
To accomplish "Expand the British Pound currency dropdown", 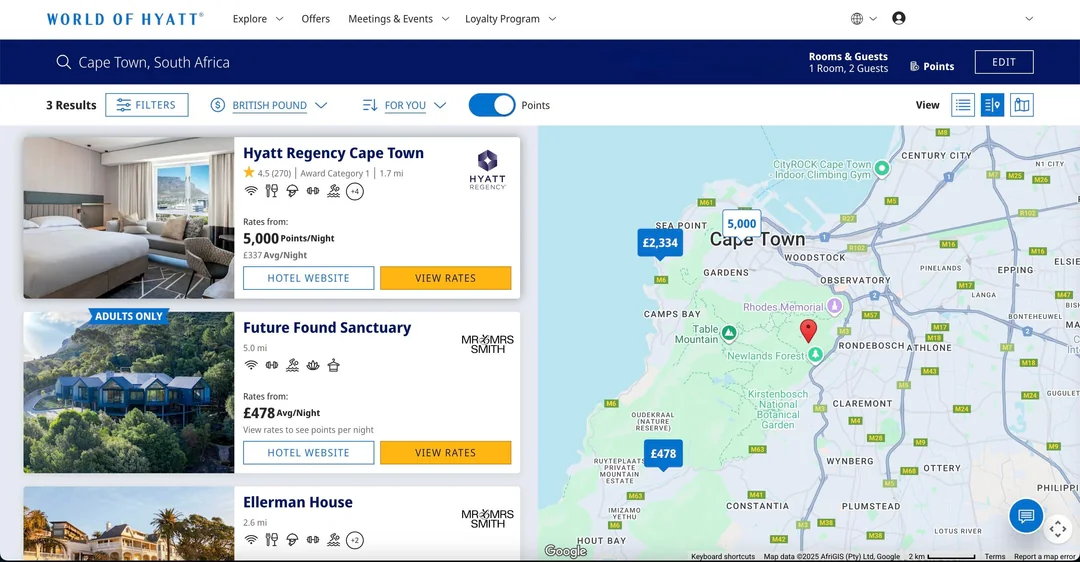I will pos(269,105).
